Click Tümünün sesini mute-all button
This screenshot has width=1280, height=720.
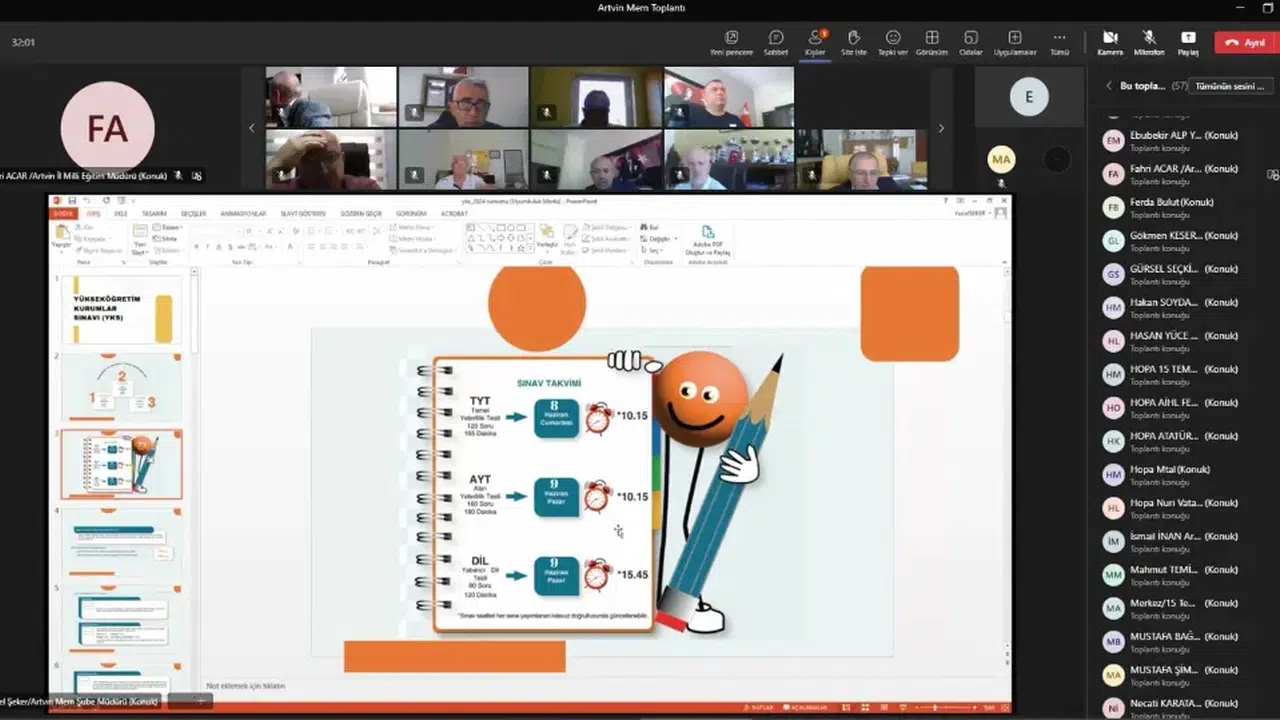pos(1229,86)
